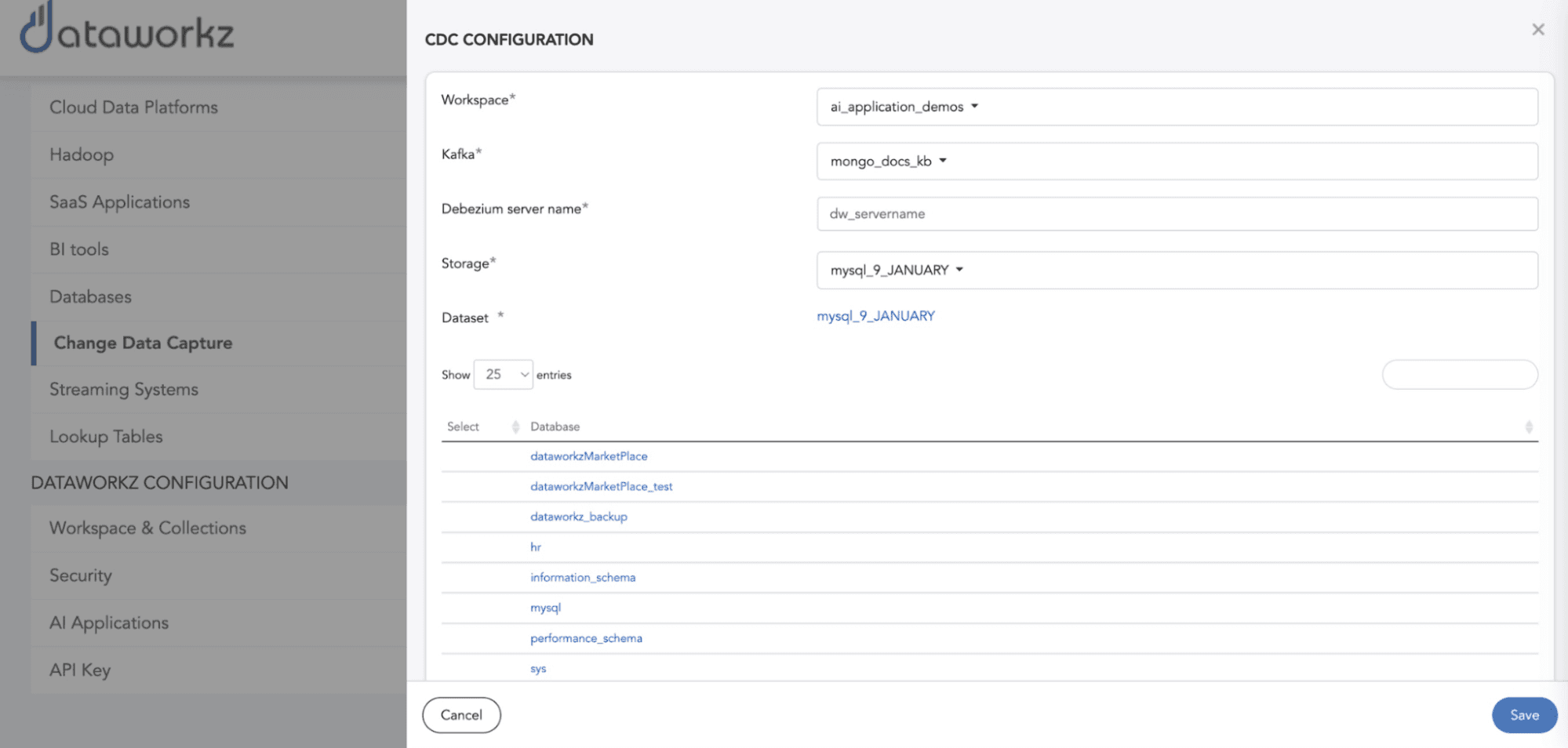Click the Dataworkz logo

point(127,31)
